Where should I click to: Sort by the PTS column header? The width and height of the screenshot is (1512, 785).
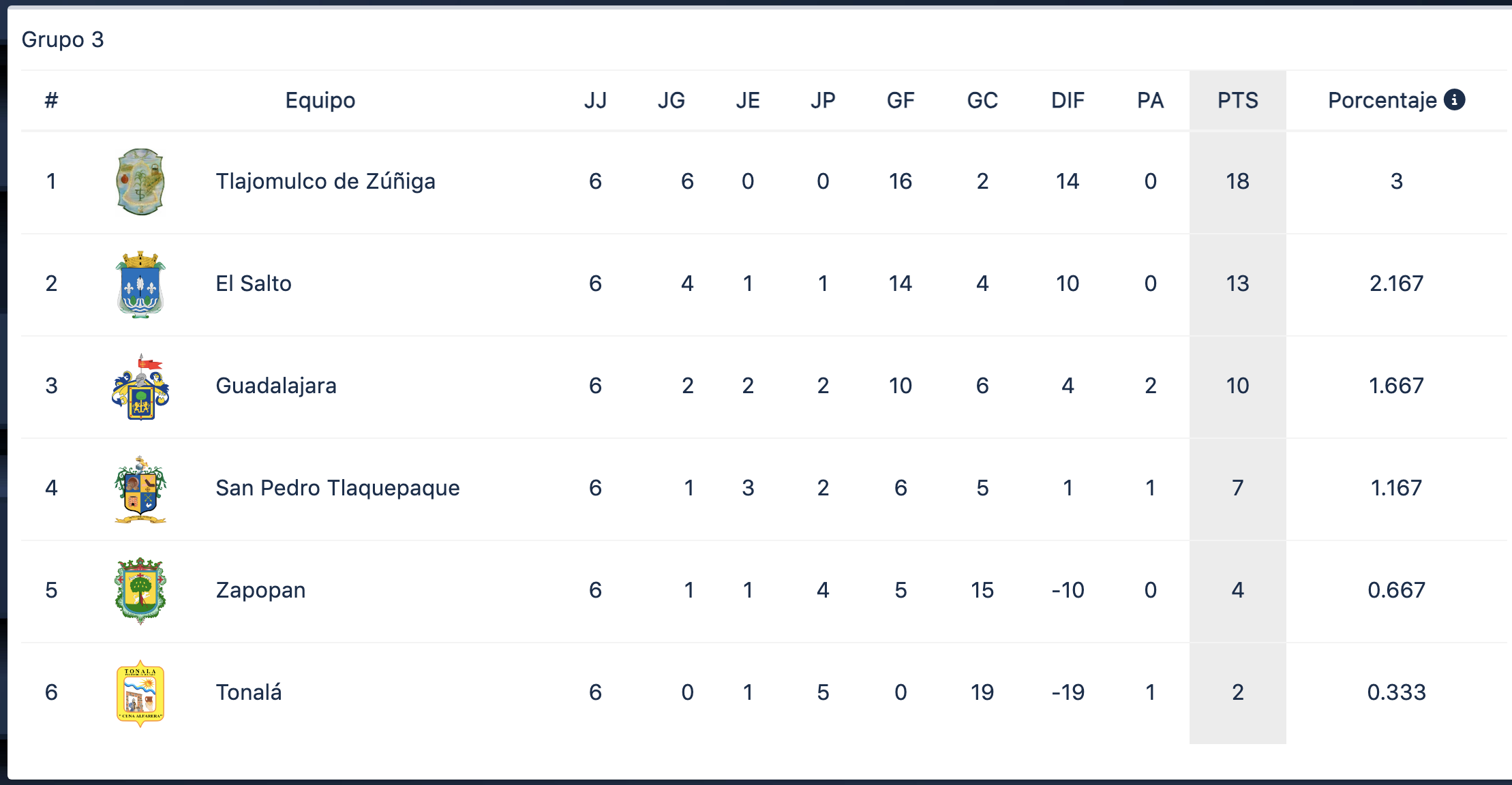1237,101
